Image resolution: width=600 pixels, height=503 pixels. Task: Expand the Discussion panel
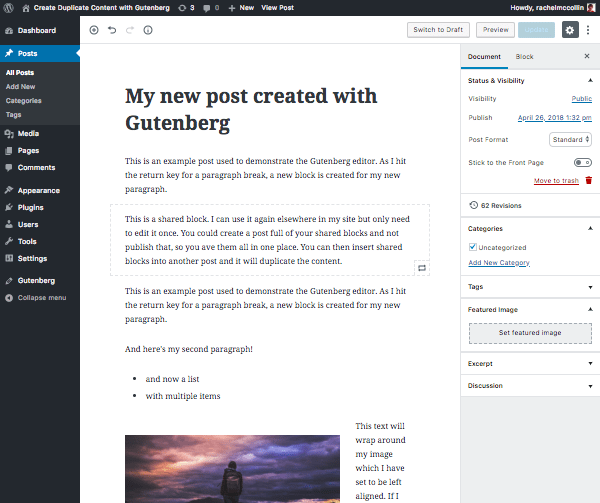pyautogui.click(x=530, y=385)
